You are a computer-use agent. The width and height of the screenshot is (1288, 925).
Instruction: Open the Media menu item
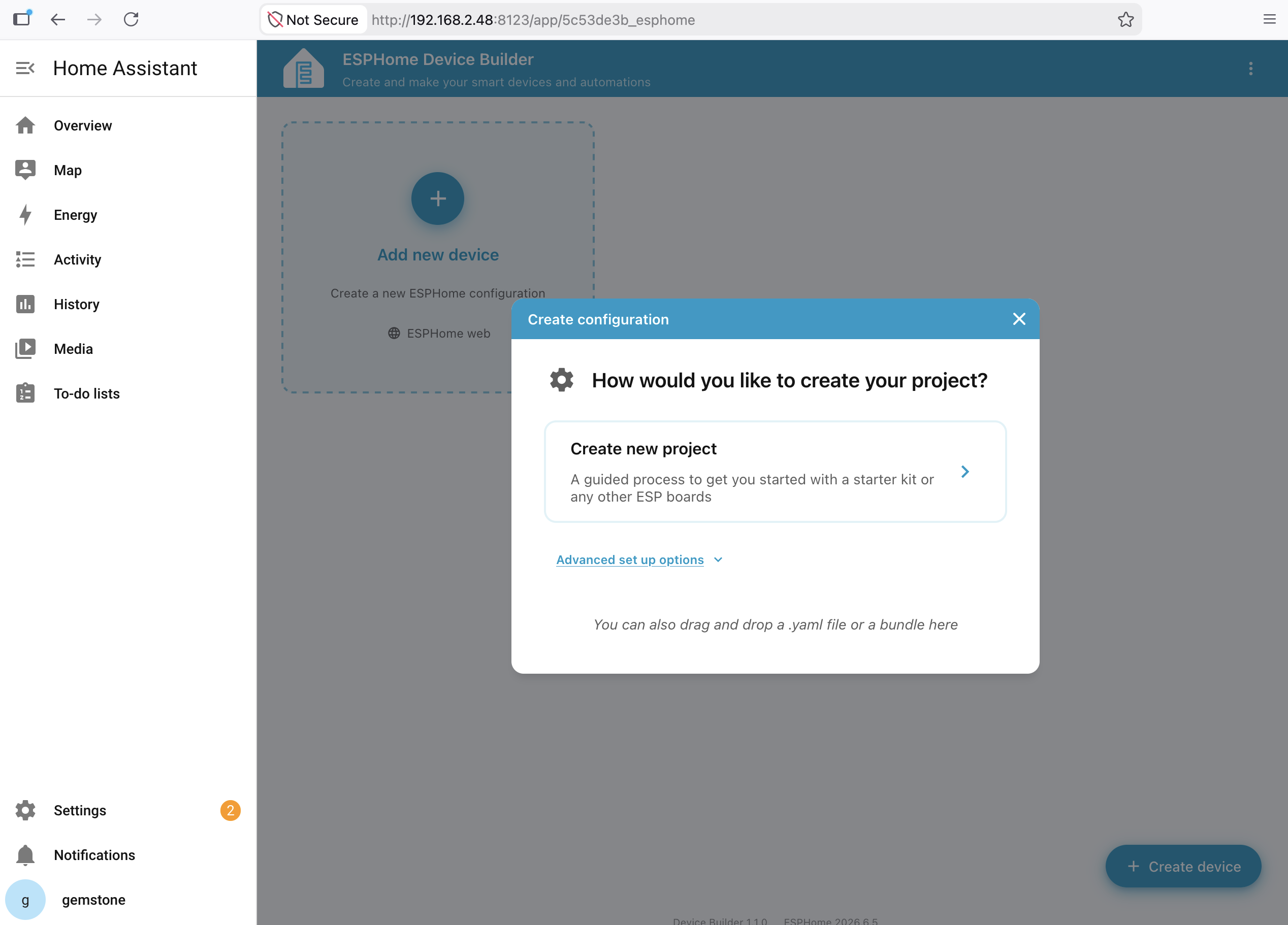(x=128, y=349)
